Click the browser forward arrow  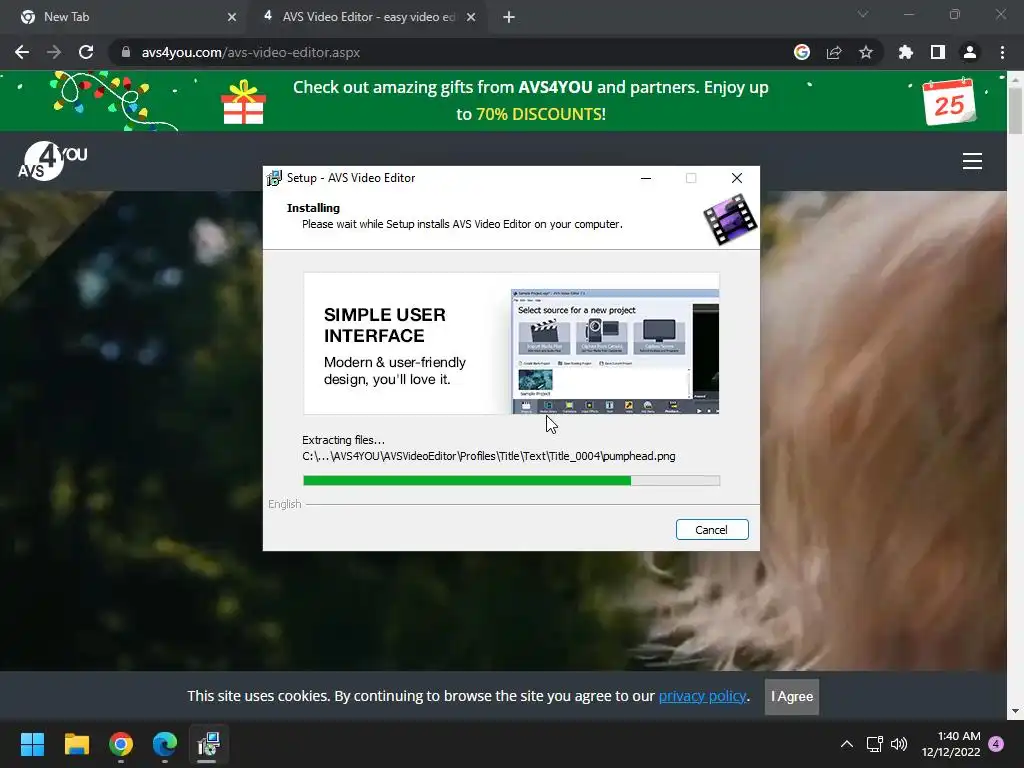[x=54, y=52]
